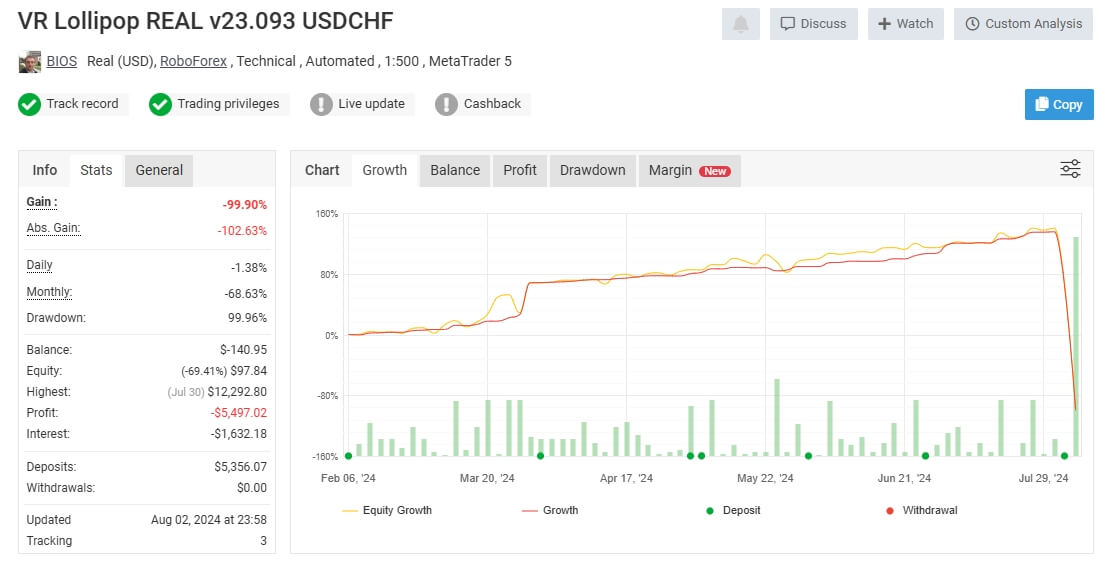Open the Custom Analysis button
This screenshot has width=1110, height=561.
(1024, 24)
